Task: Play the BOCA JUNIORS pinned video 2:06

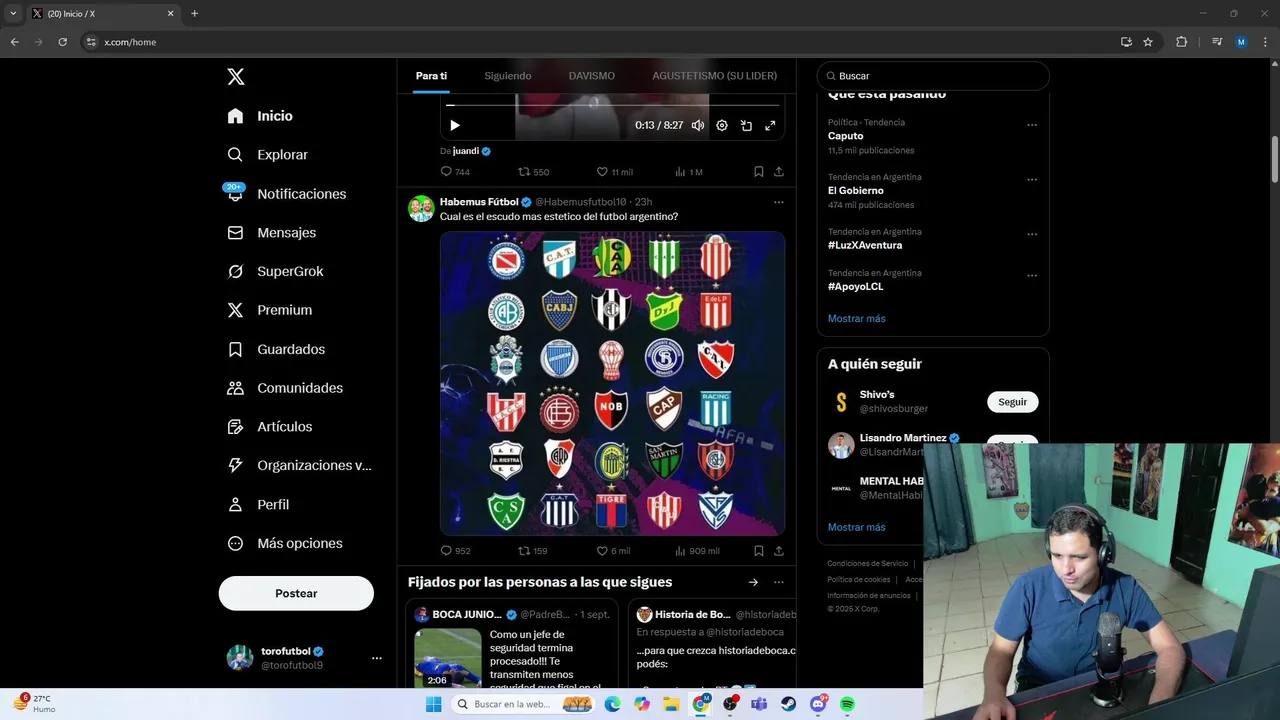Action: point(447,658)
